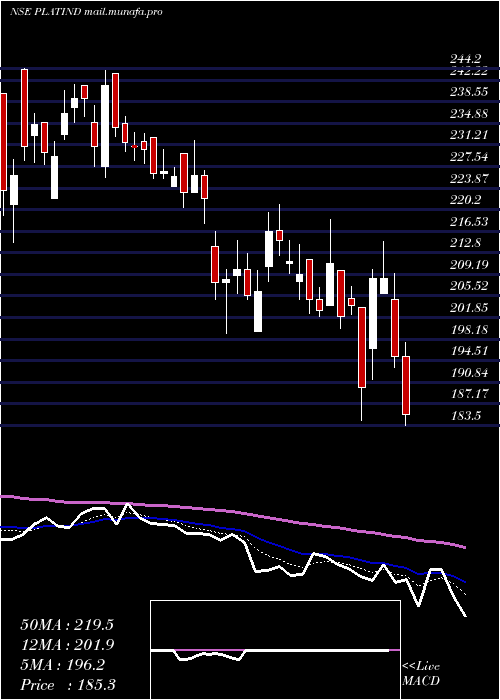This screenshot has width=500, height=700.
Task: Click the 183.5 price axis label
Action: [x=465, y=416]
